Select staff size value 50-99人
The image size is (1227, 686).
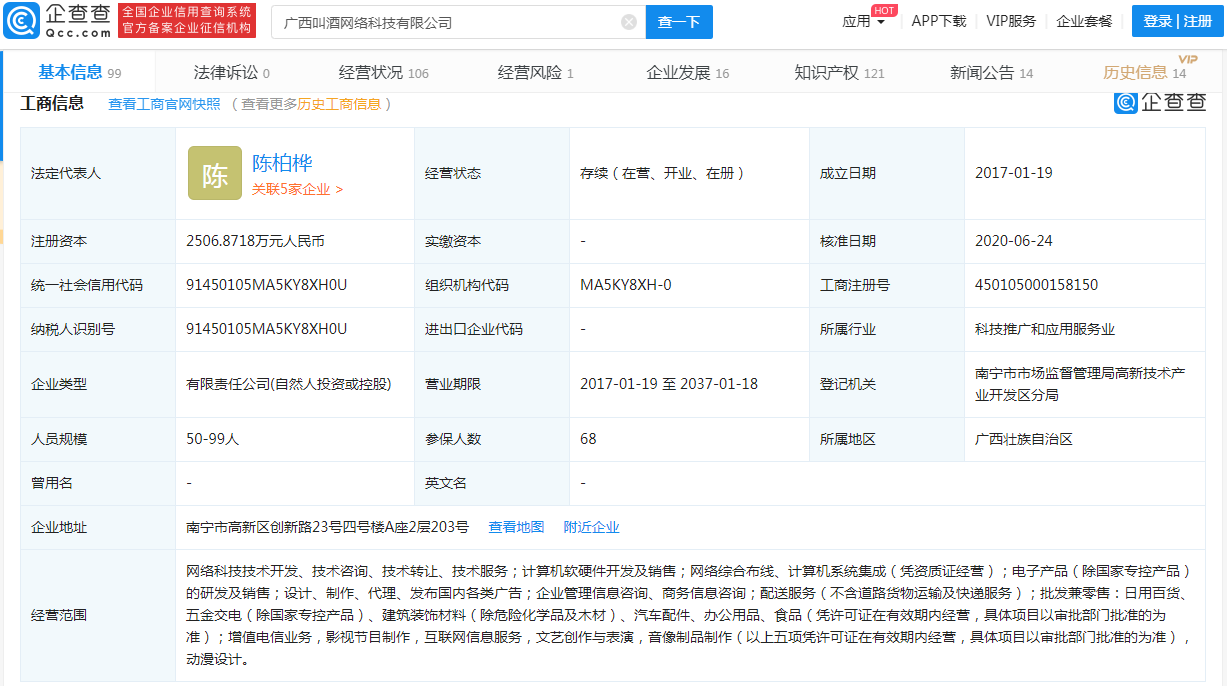point(213,439)
